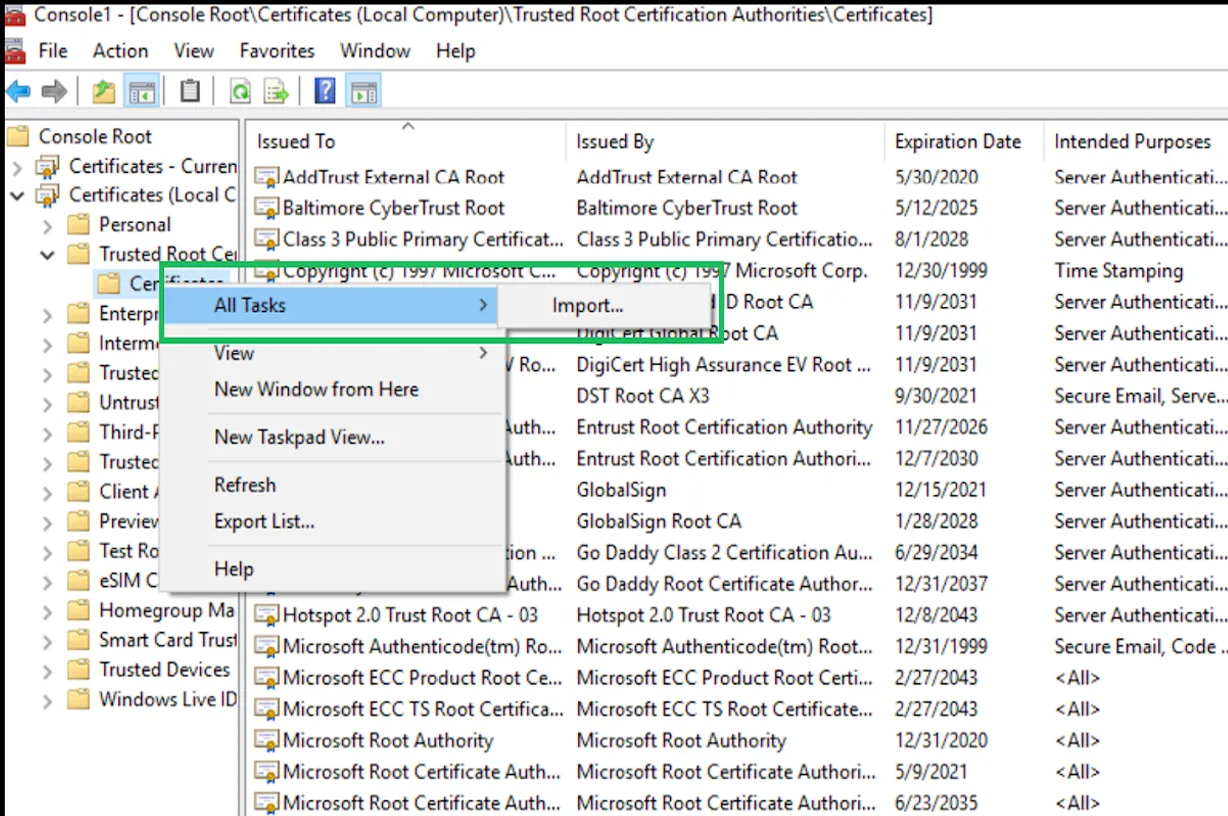Select the Microsoft Root Authority certificate icon
1228x816 pixels.
click(x=266, y=741)
